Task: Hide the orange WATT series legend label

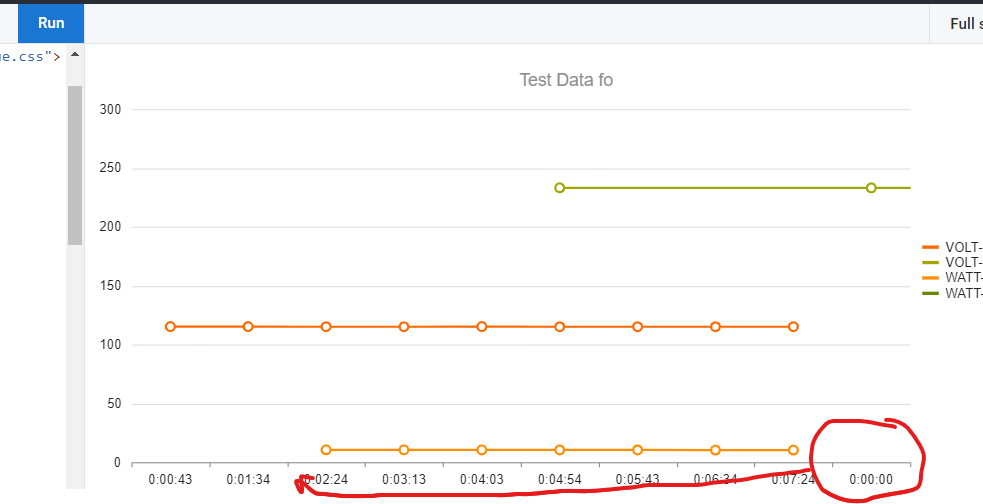Action: click(x=963, y=277)
